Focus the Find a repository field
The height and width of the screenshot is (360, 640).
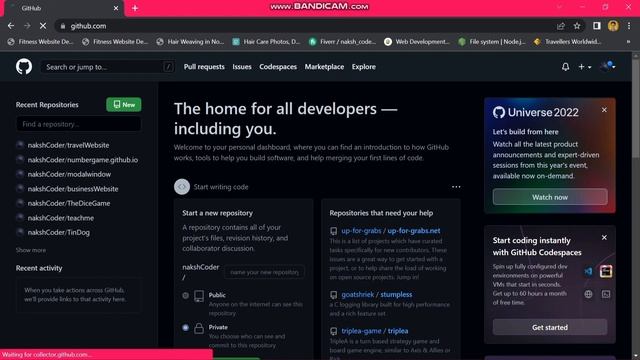(x=78, y=124)
